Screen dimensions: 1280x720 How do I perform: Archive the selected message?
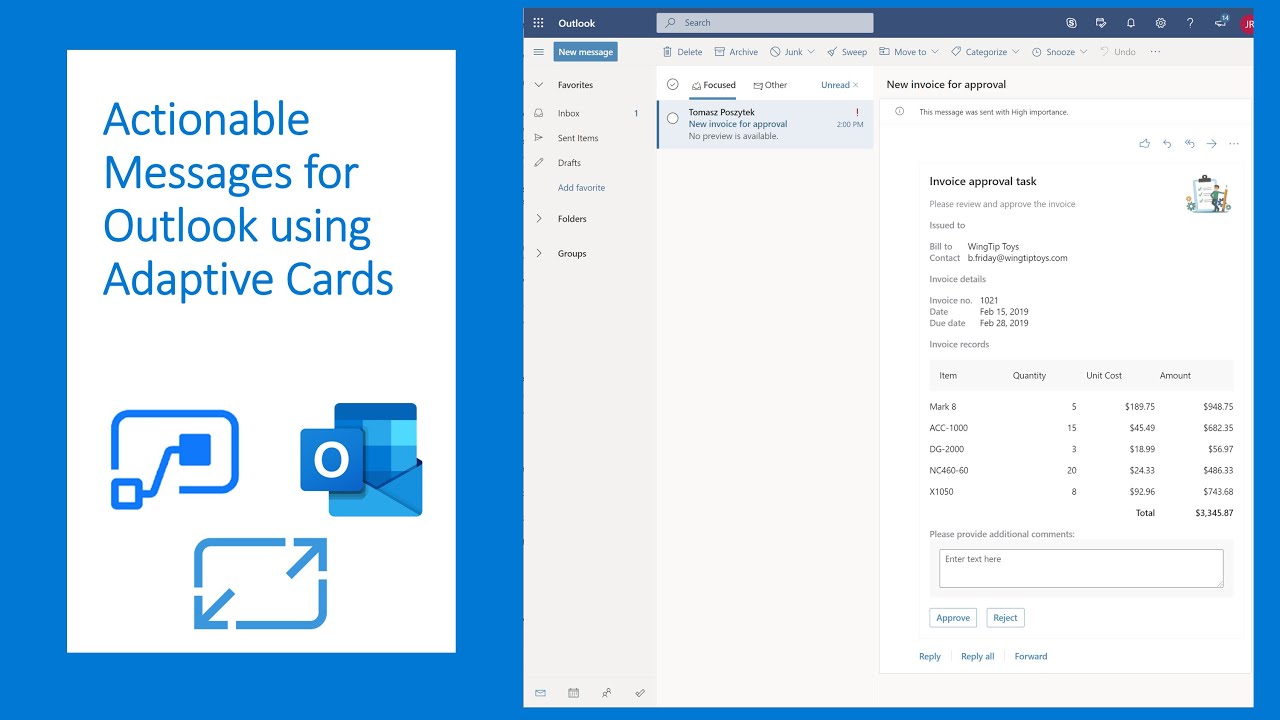[736, 52]
